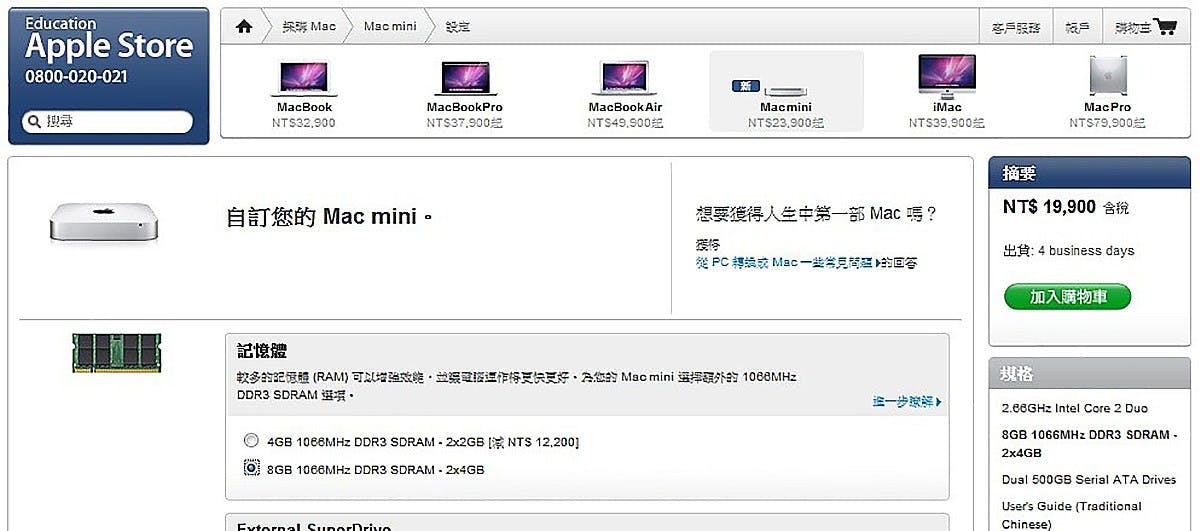
Task: Click the '8GB 1066MHz DDR3 SDRAM - 2x4GB' spec
Action: pos(1088,443)
